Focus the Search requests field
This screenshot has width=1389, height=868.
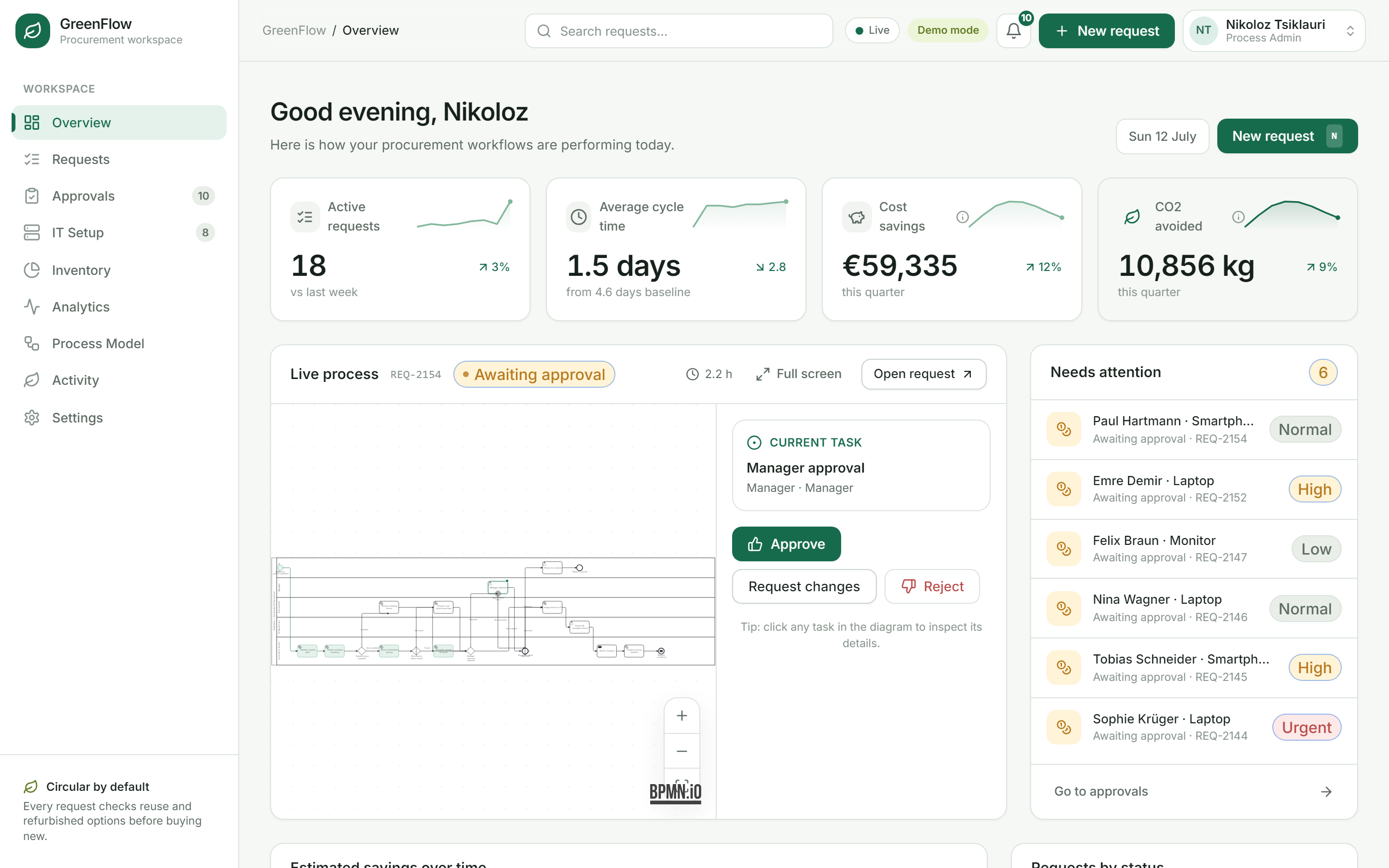click(679, 31)
